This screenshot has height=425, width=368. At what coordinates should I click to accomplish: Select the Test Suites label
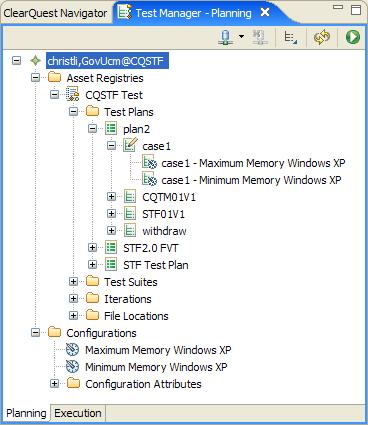click(131, 282)
